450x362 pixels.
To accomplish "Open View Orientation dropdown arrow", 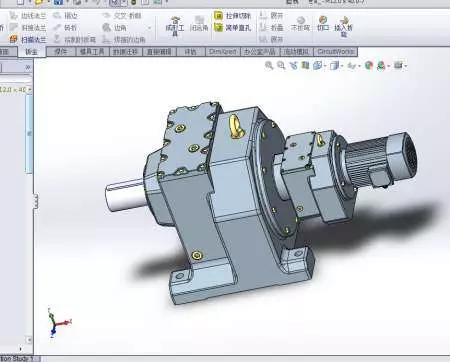I will [x=325, y=66].
